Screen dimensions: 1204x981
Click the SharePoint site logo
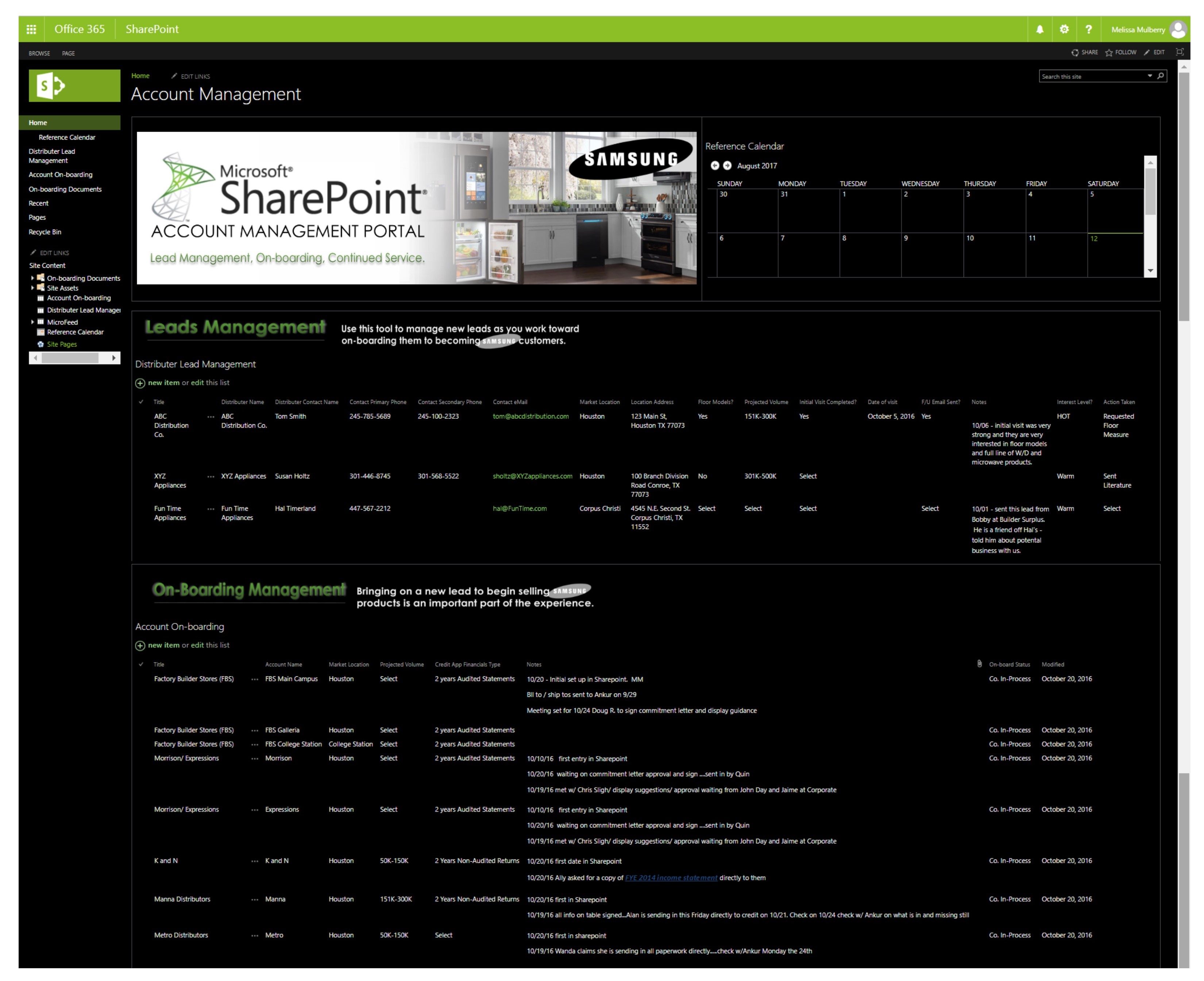pos(74,86)
